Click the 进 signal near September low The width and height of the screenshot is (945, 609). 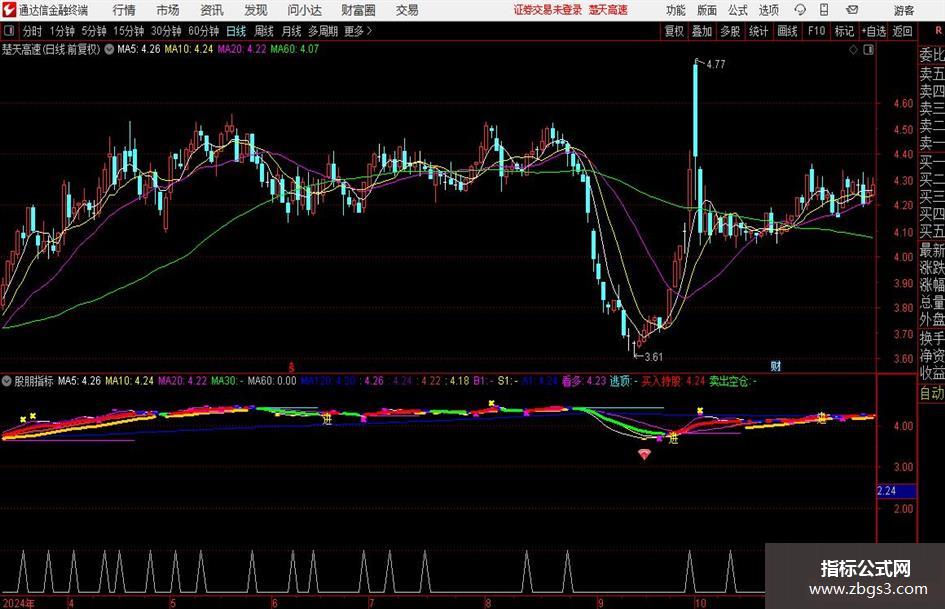pyautogui.click(x=673, y=438)
